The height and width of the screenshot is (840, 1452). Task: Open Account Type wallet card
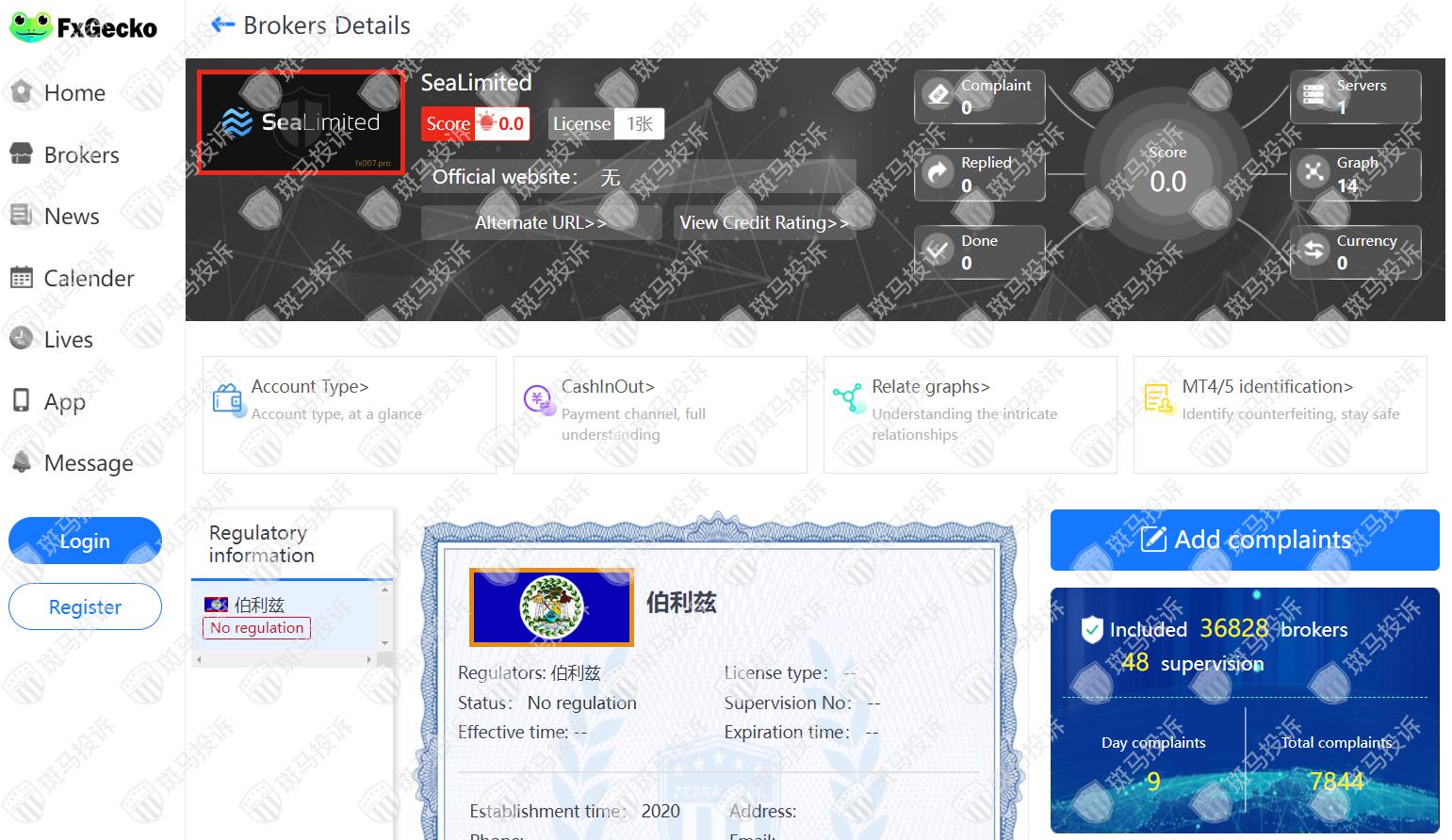[x=349, y=413]
